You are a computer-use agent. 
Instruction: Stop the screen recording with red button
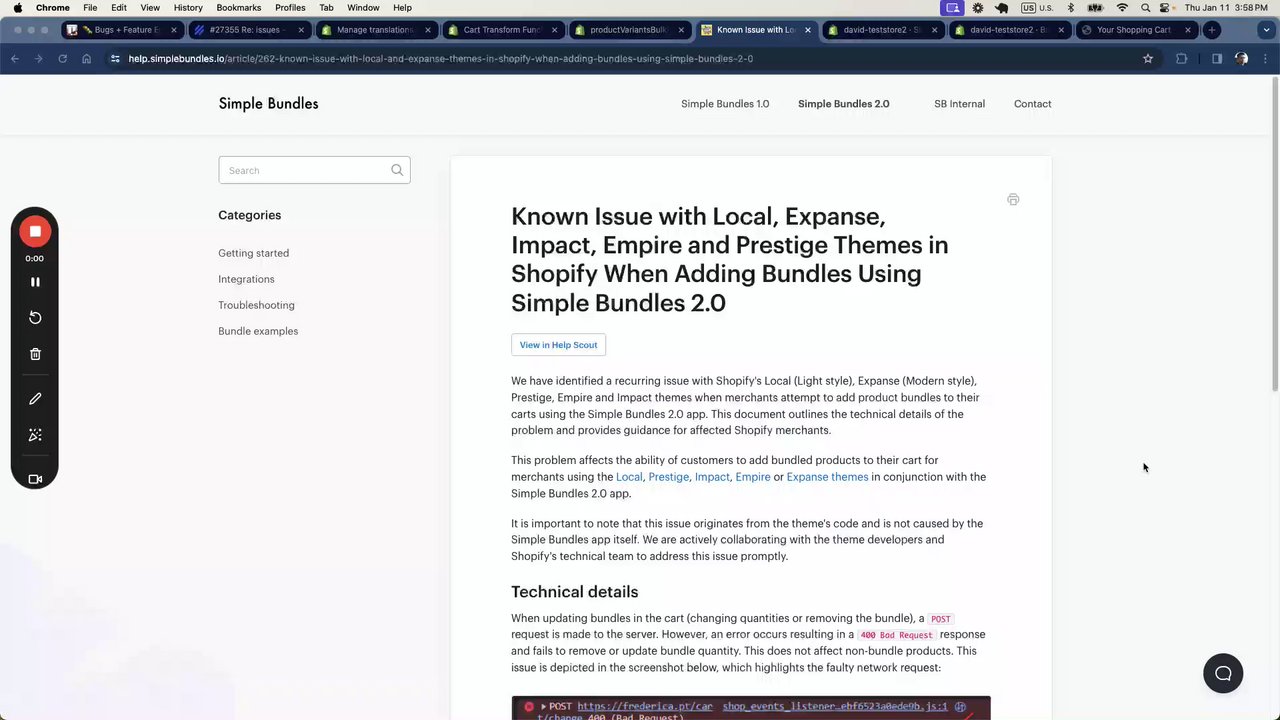point(35,231)
